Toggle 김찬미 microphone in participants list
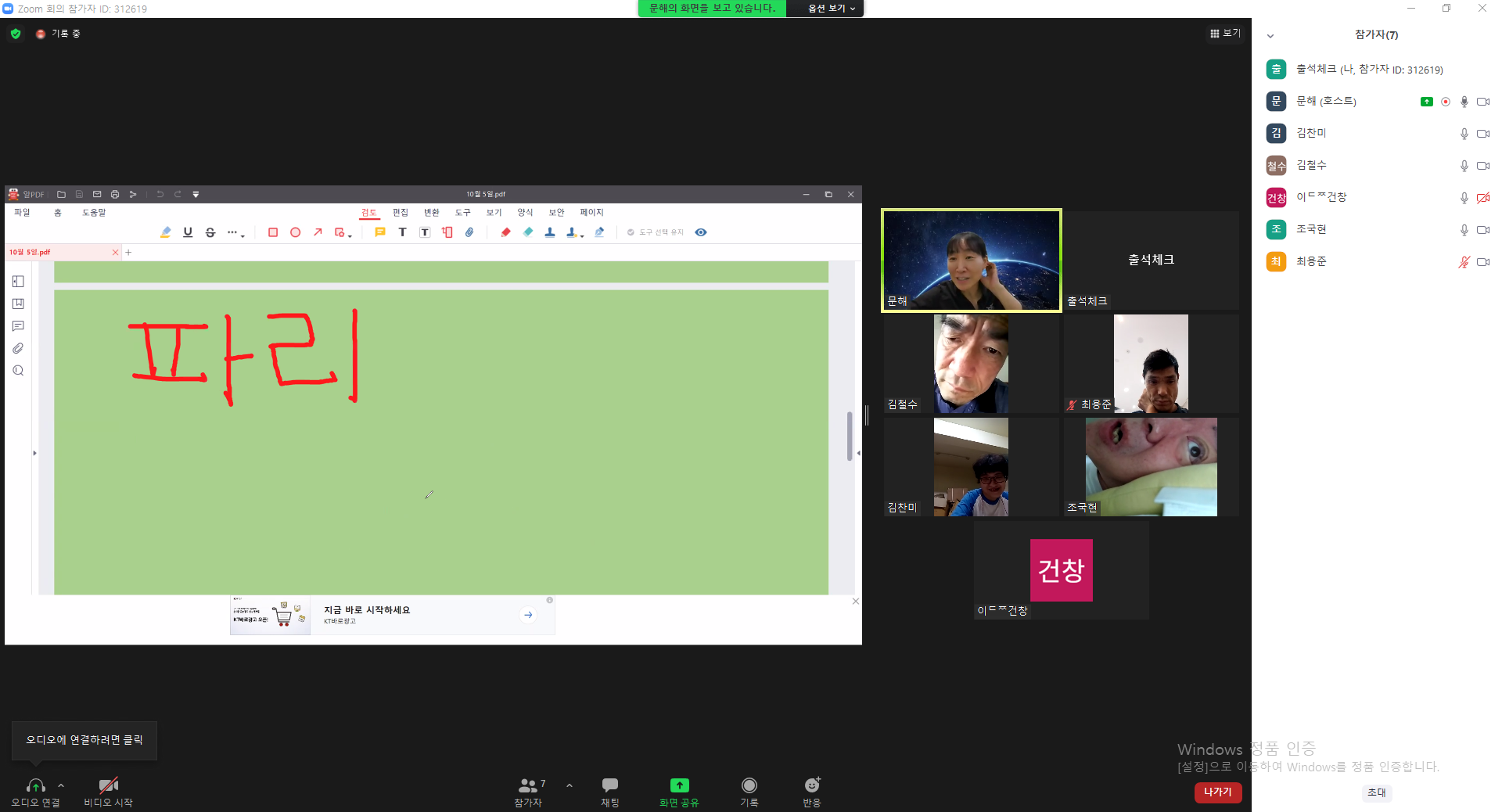The image size is (1502, 812). [1464, 134]
